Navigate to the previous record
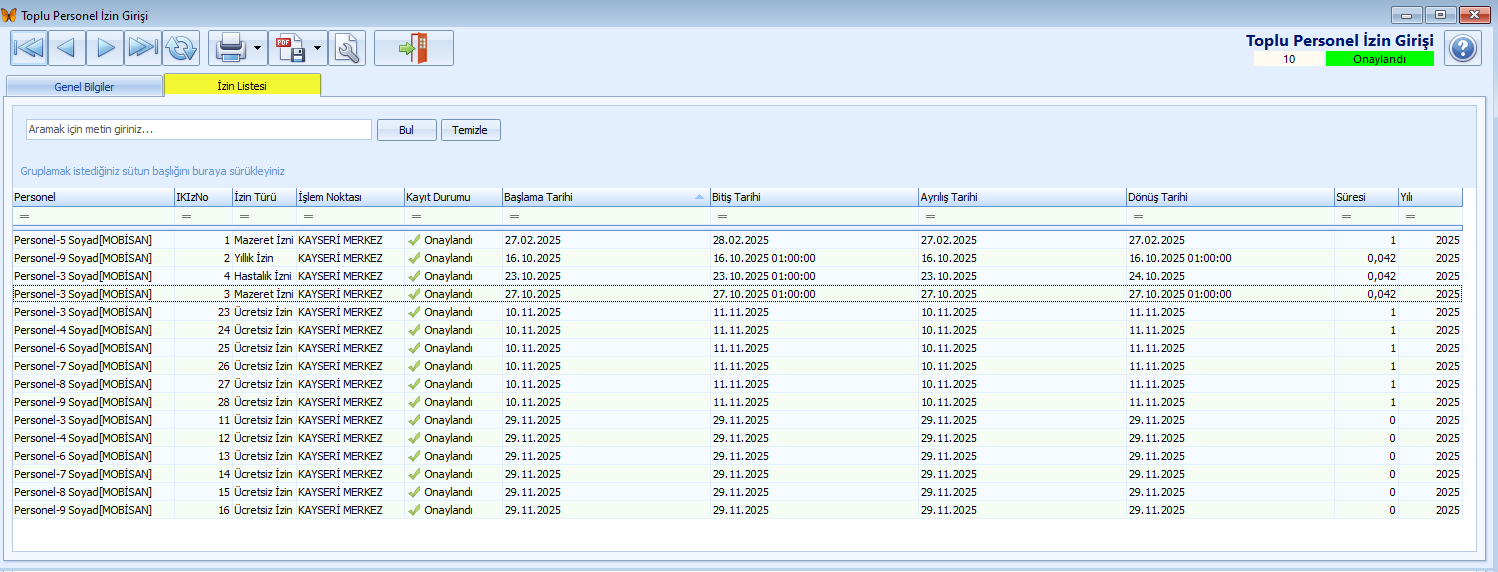Viewport: 1498px width, 572px height. tap(67, 48)
